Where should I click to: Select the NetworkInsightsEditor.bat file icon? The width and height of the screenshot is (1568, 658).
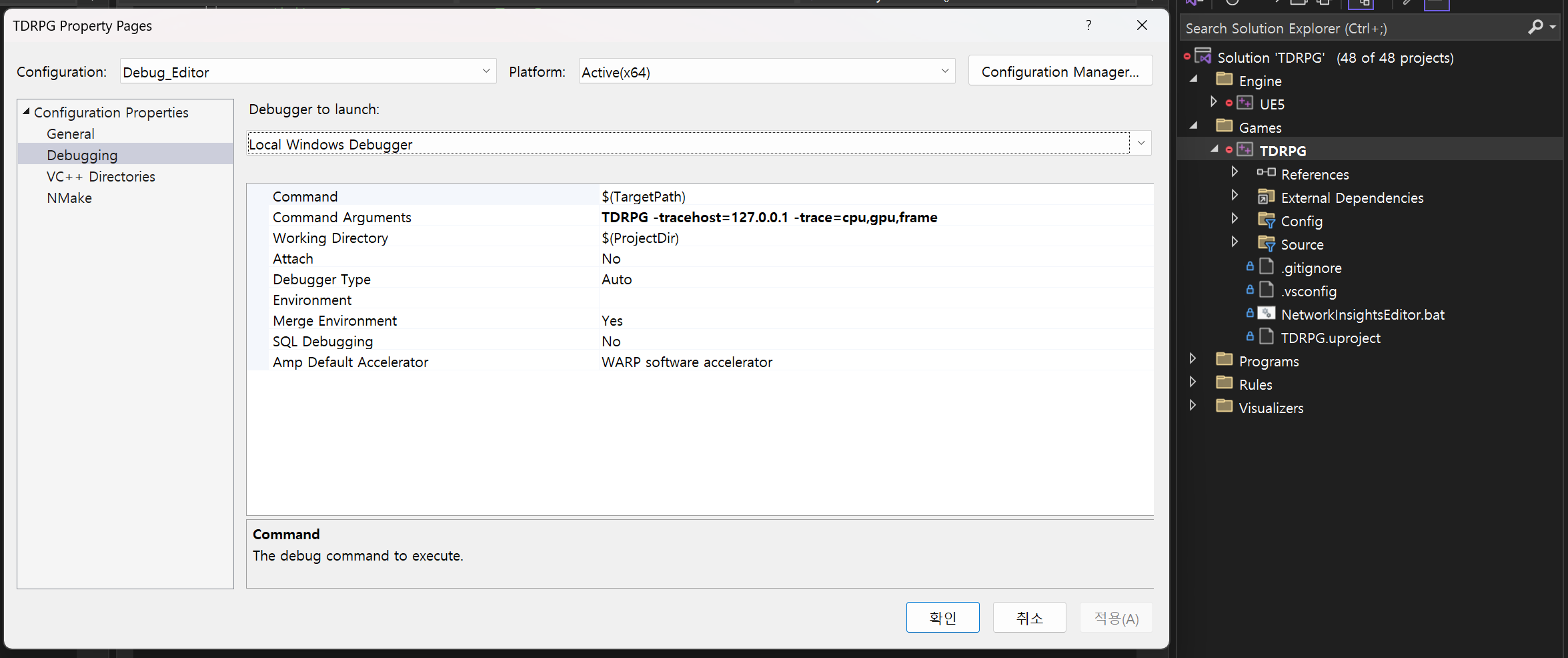1266,313
